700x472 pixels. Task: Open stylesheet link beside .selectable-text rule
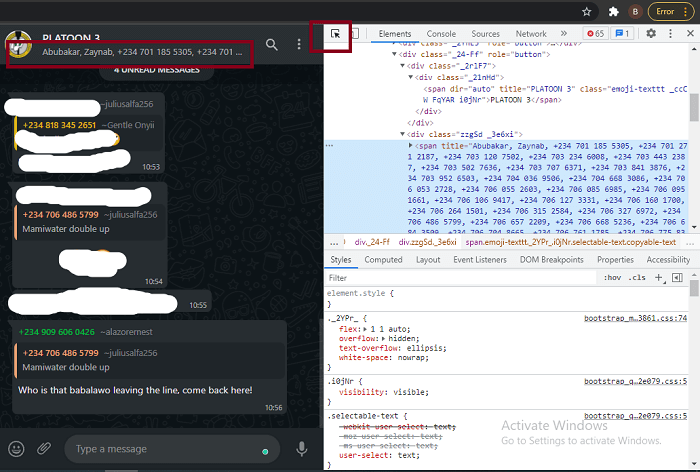point(635,416)
